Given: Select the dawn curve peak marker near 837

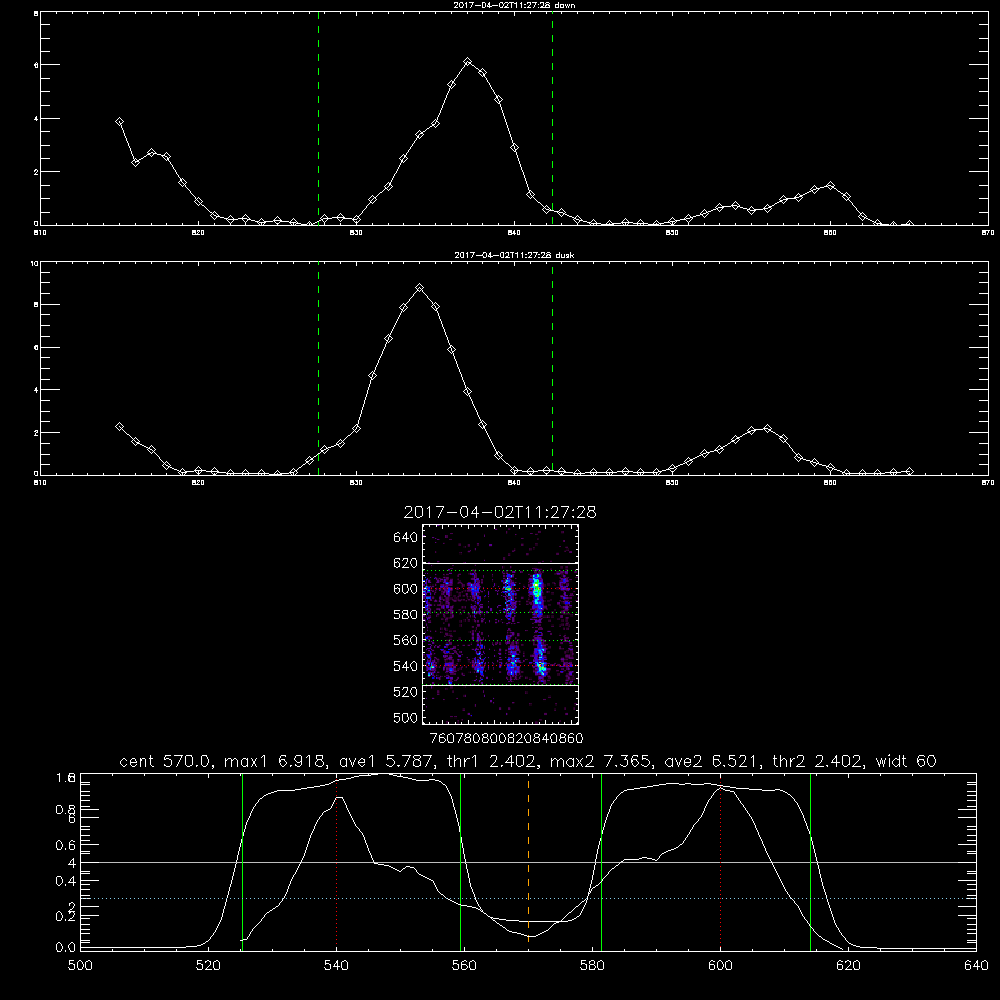Looking at the screenshot, I should 467,62.
